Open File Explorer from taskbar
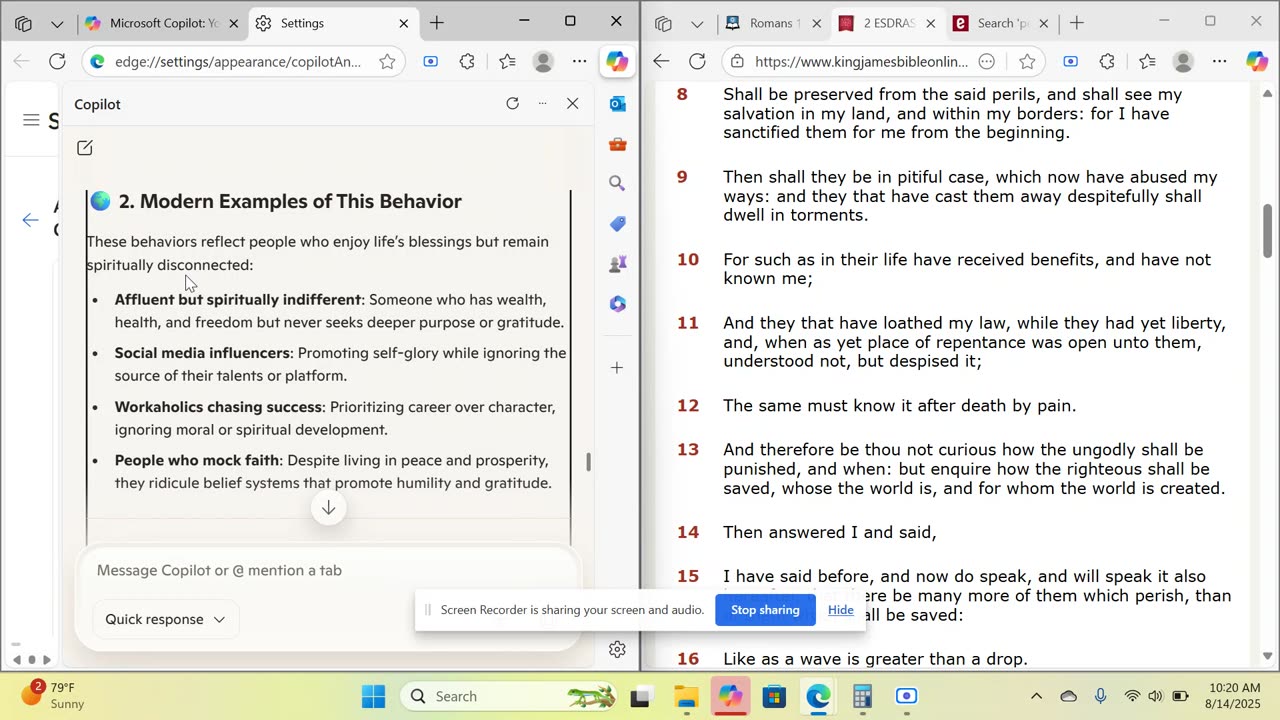 (x=686, y=696)
